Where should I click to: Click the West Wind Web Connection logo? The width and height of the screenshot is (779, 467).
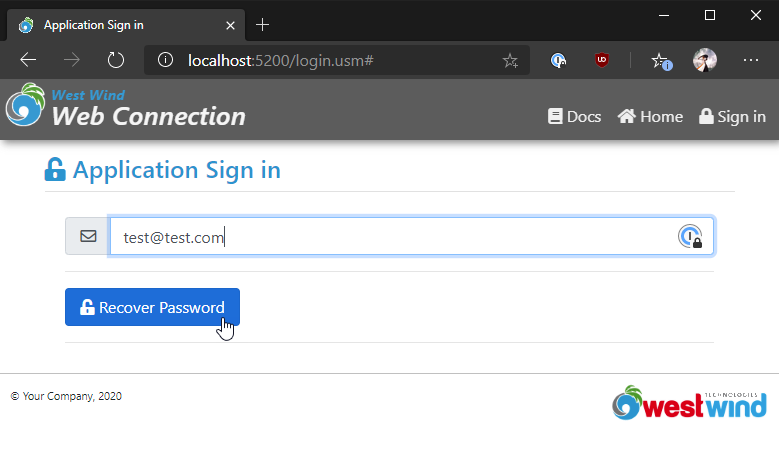126,106
